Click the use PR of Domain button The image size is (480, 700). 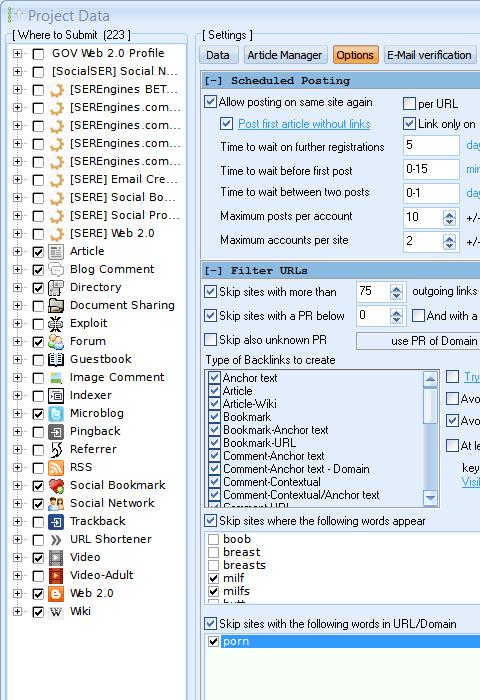(x=419, y=341)
